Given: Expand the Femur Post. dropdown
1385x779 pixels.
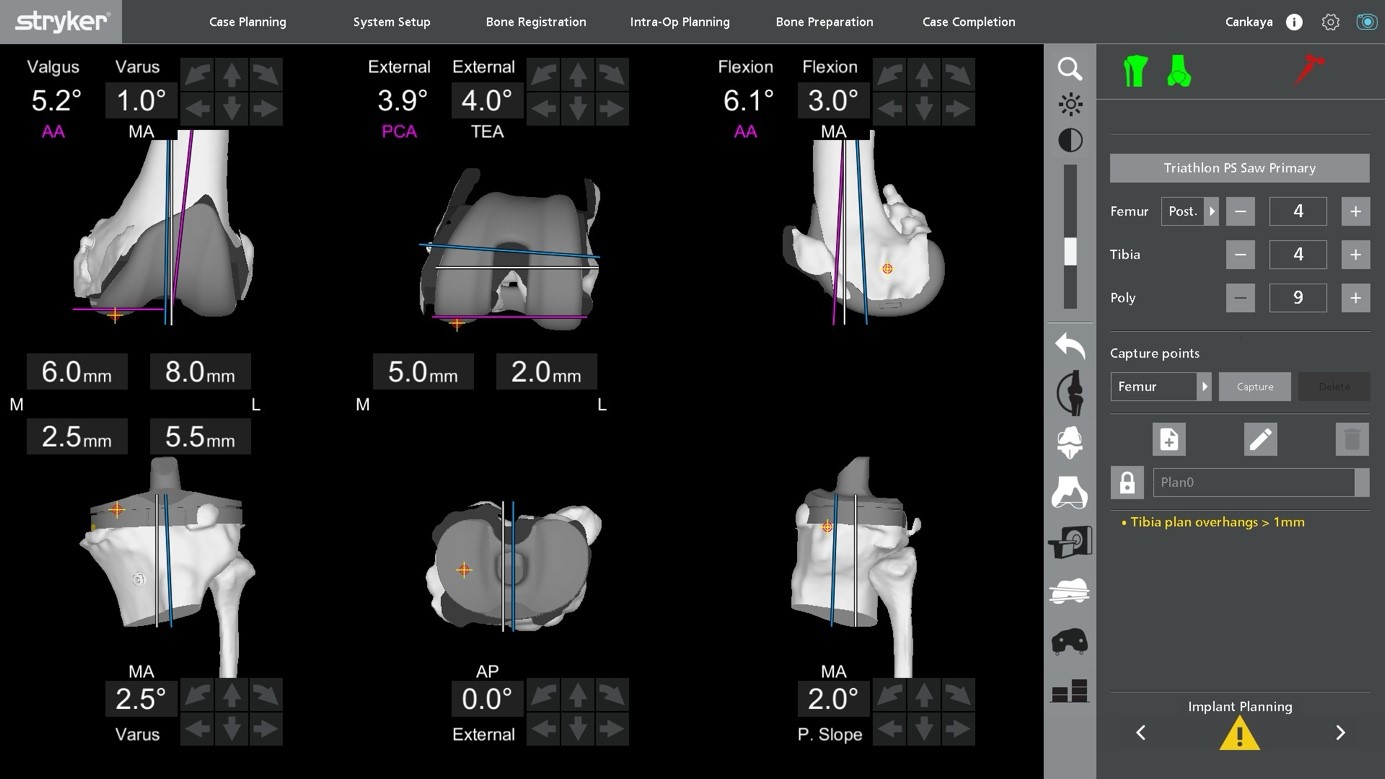Looking at the screenshot, I should [1210, 211].
